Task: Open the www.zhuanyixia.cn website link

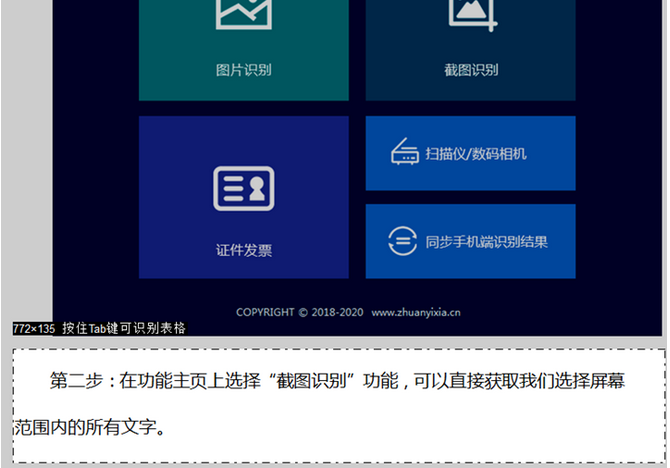Action: (416, 312)
